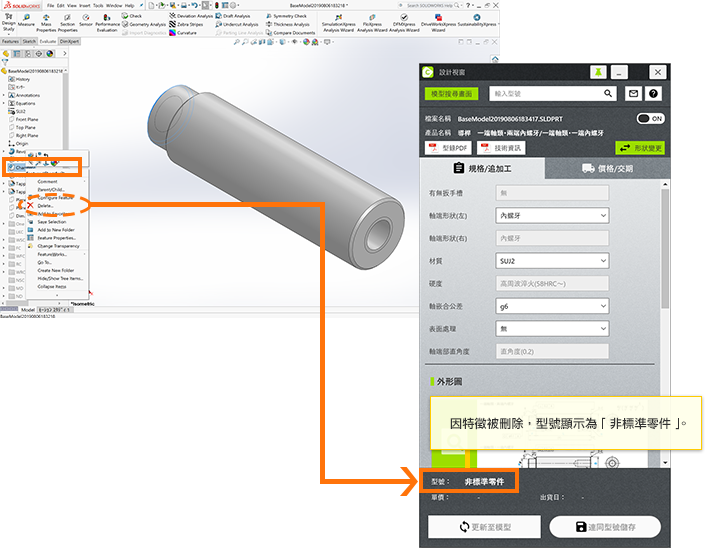This screenshot has height=548, width=705.
Task: Select Delete from the context menu
Action: (x=47, y=205)
